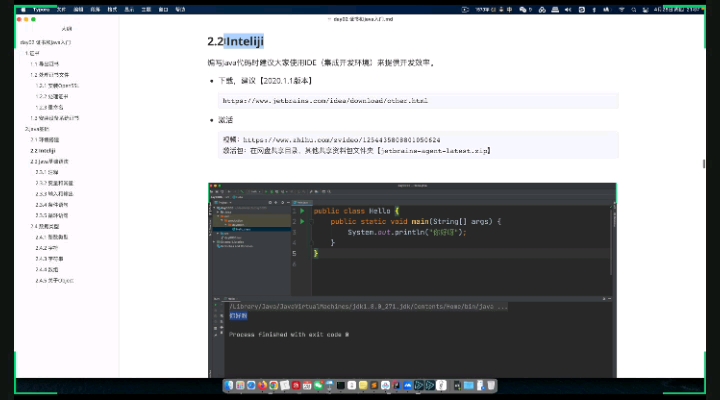
Task: Jump to outline section 2.4.2
Action: (47, 248)
